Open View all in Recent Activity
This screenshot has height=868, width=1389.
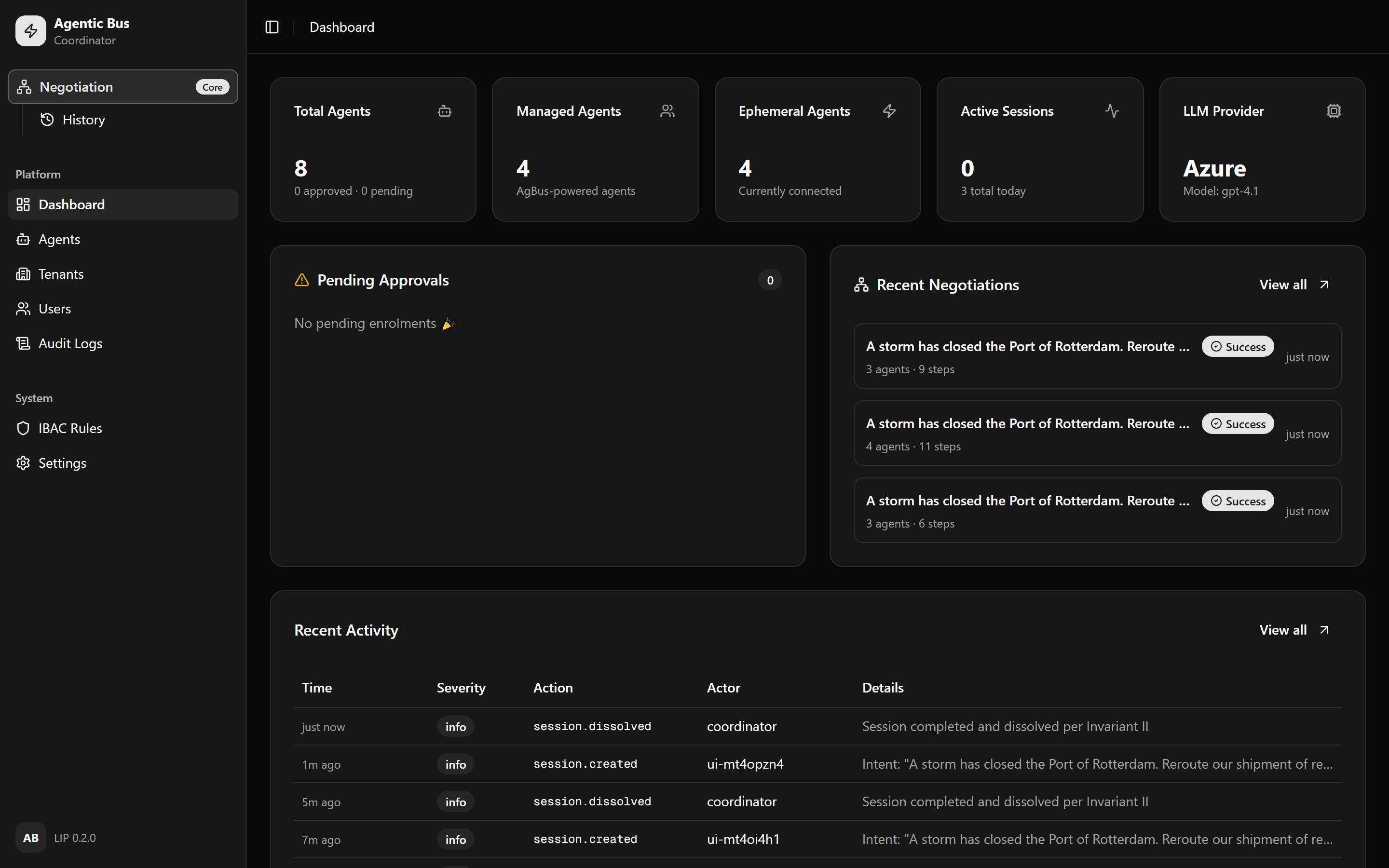pos(1294,630)
